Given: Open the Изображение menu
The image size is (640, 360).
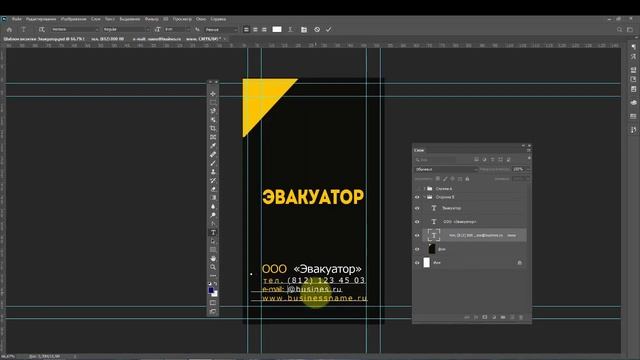Looking at the screenshot, I should (x=73, y=19).
